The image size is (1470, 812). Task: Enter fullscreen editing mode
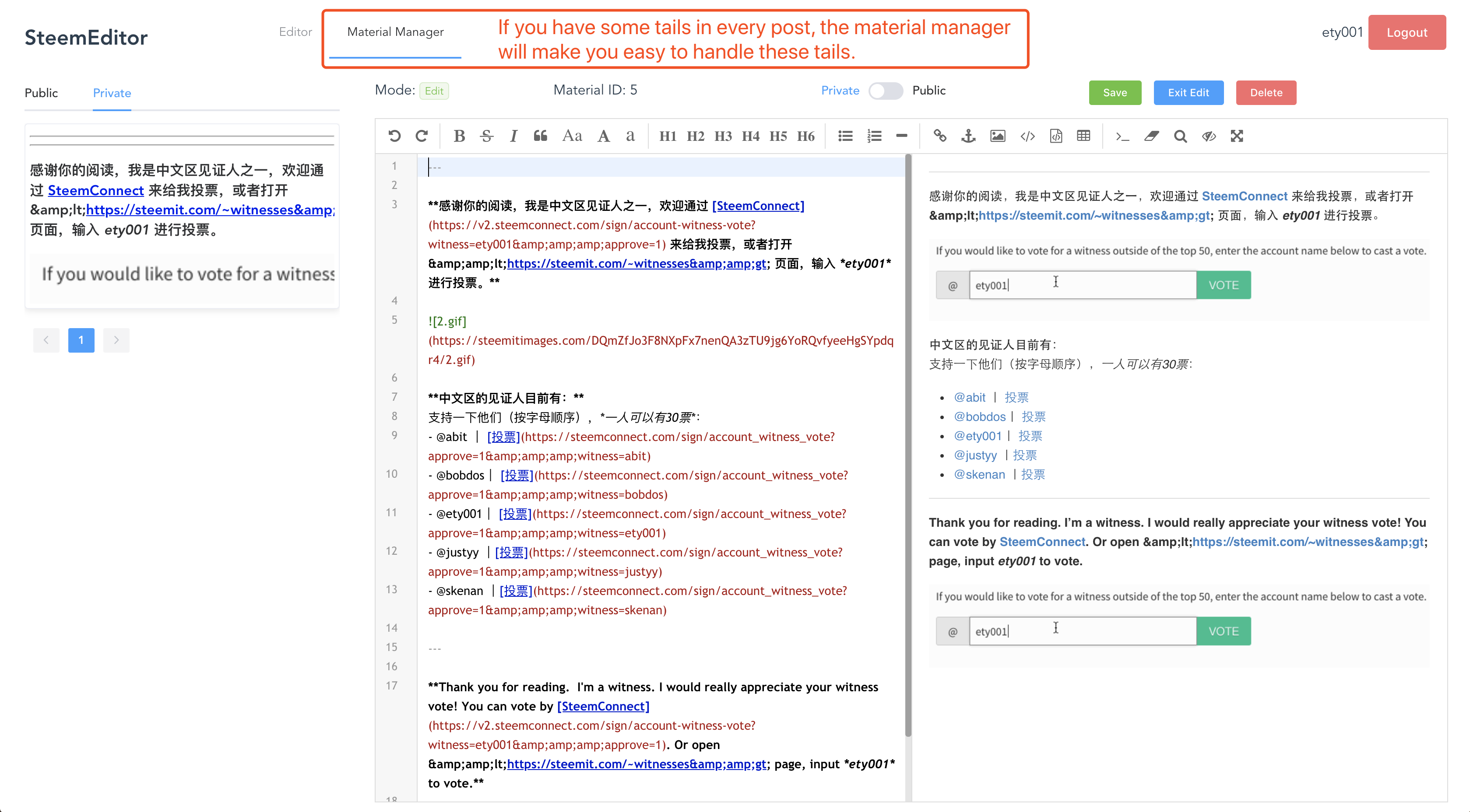(1237, 136)
